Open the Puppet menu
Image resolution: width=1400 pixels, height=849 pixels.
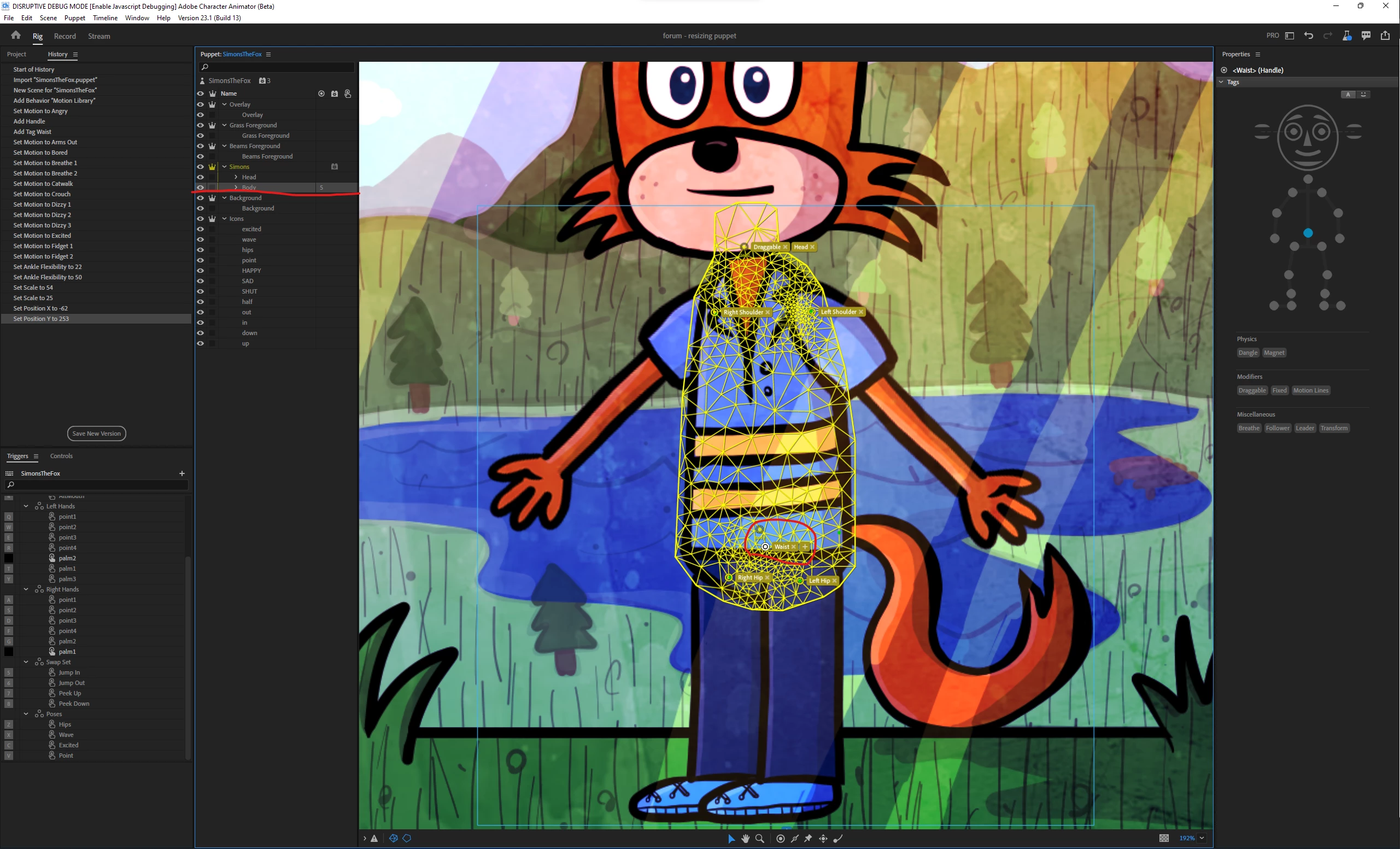pos(74,17)
